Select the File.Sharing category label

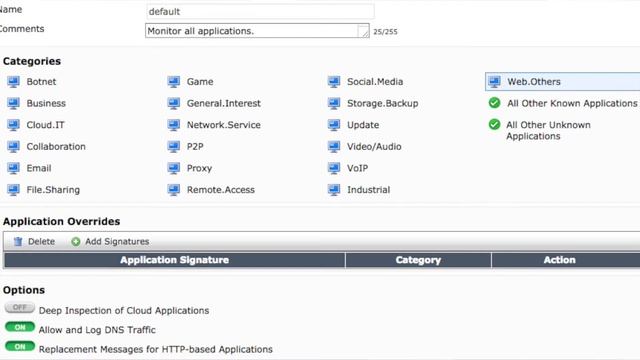click(x=53, y=190)
